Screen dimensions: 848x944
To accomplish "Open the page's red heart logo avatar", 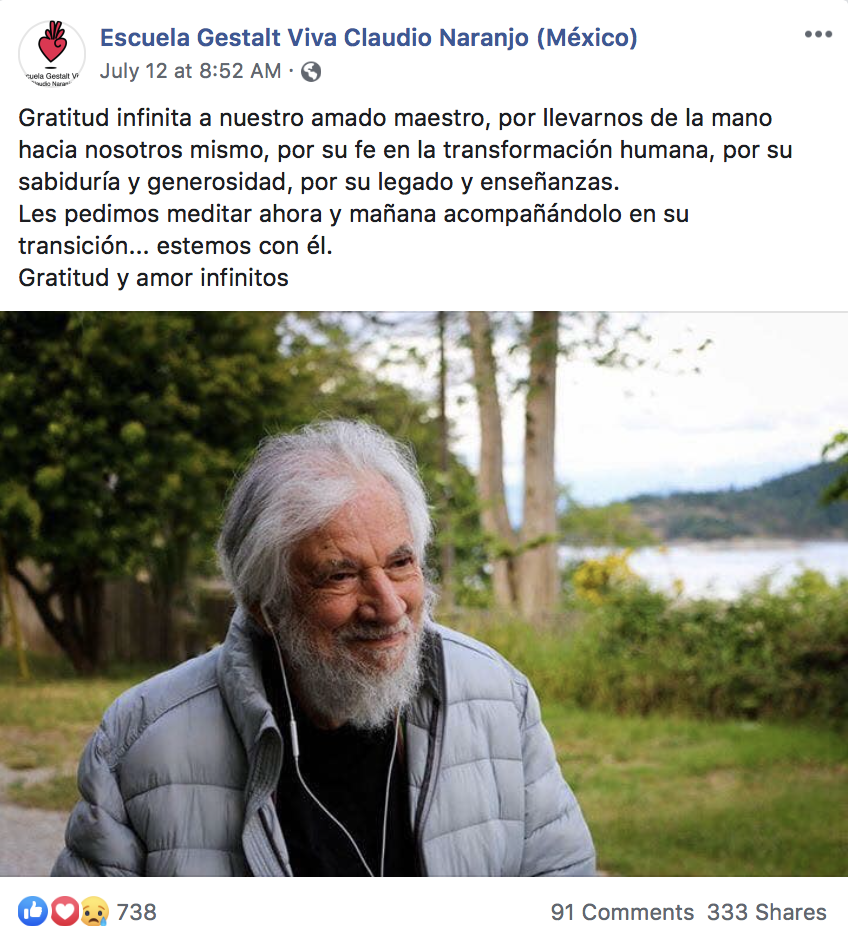I will click(x=52, y=54).
